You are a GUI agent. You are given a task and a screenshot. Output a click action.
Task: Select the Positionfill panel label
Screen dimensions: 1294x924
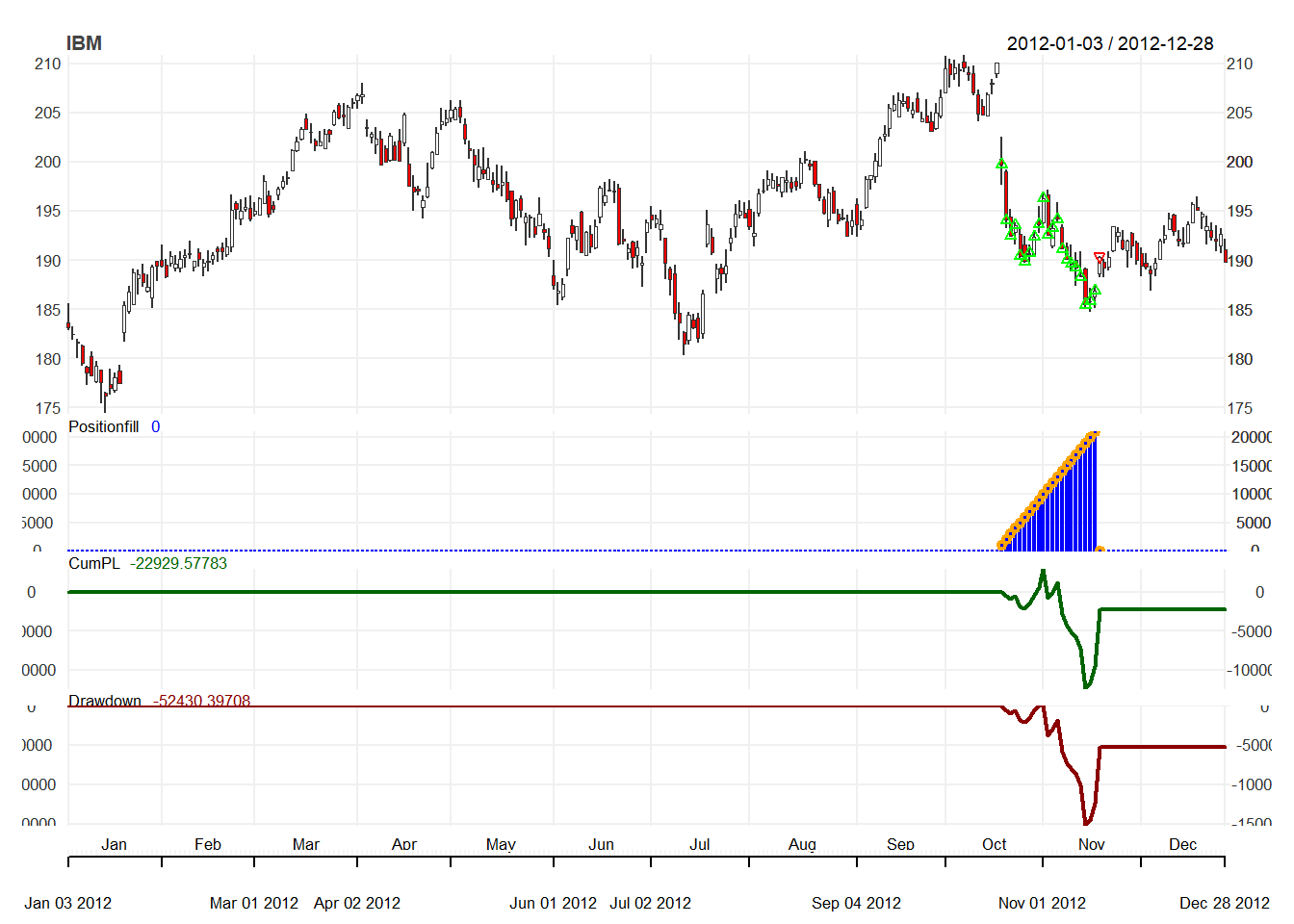tap(103, 426)
